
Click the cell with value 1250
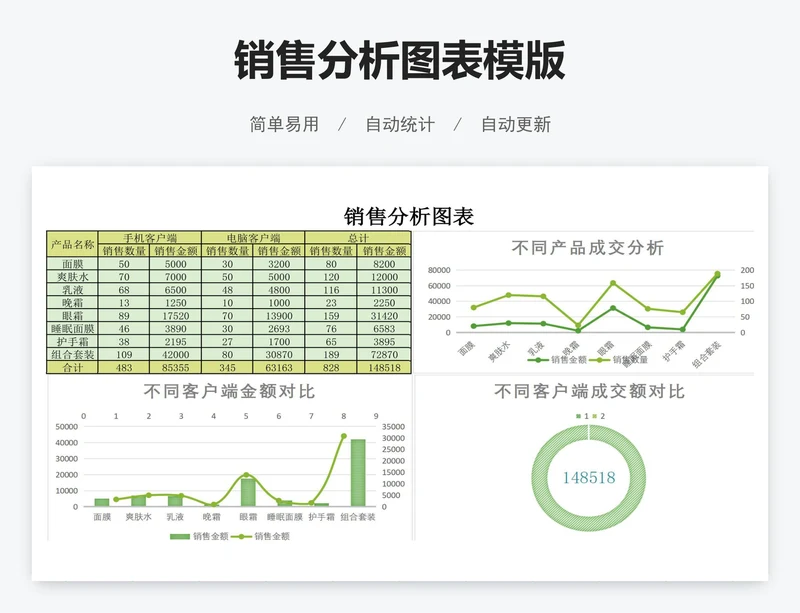click(x=176, y=303)
